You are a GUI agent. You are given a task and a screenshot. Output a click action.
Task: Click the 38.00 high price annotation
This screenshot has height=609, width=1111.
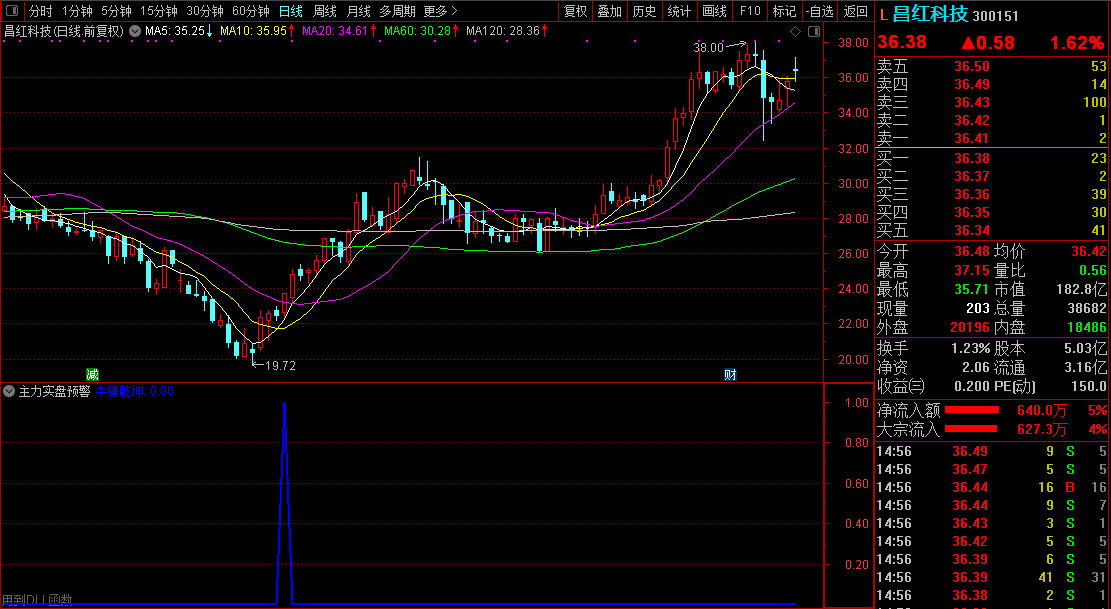709,47
